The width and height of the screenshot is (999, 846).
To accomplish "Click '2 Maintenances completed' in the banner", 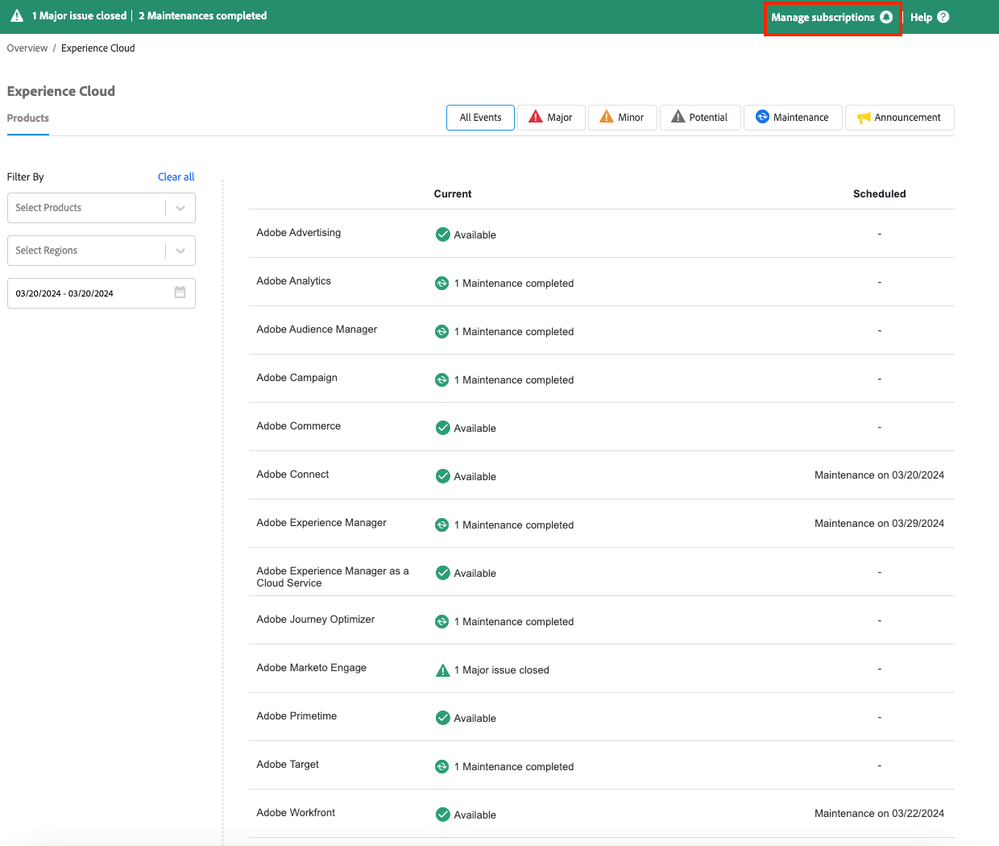I will click(x=203, y=16).
